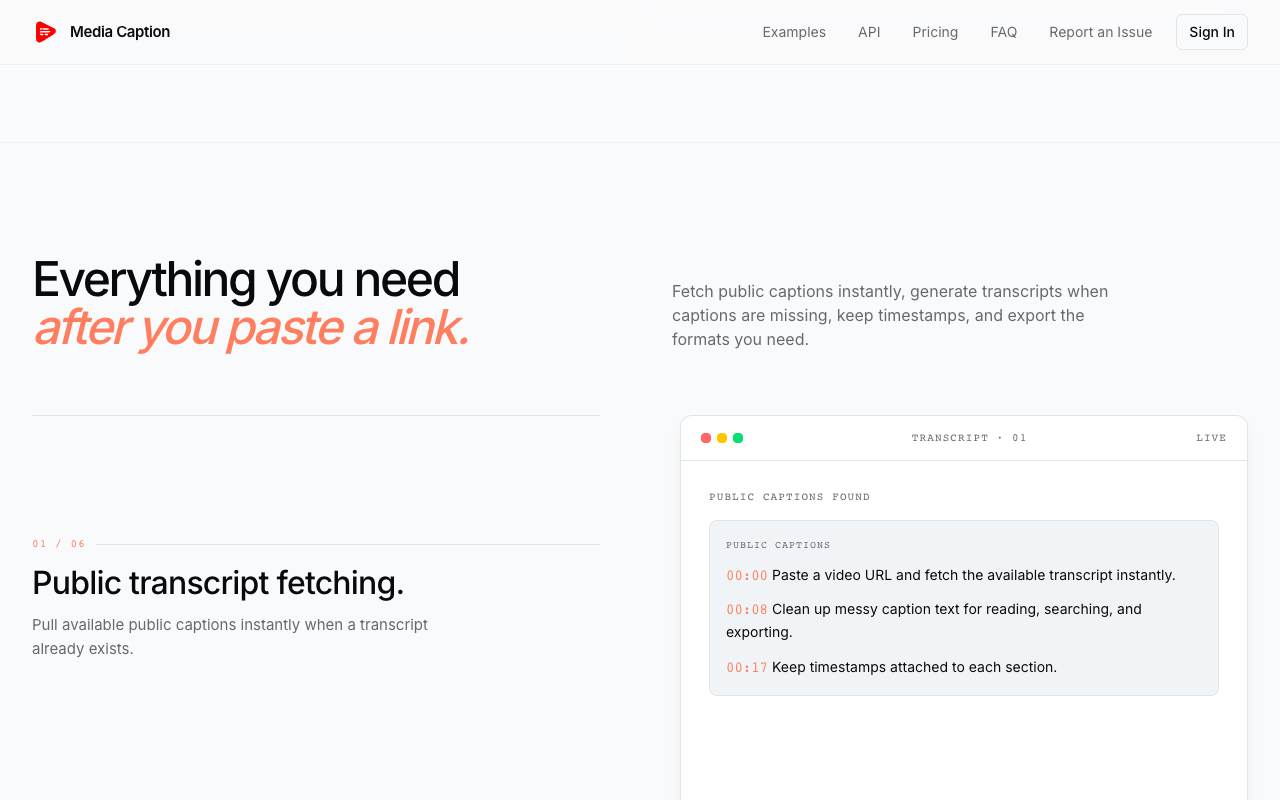Viewport: 1280px width, 800px height.
Task: Click the LIVE label in transcript panel
Action: click(x=1211, y=438)
